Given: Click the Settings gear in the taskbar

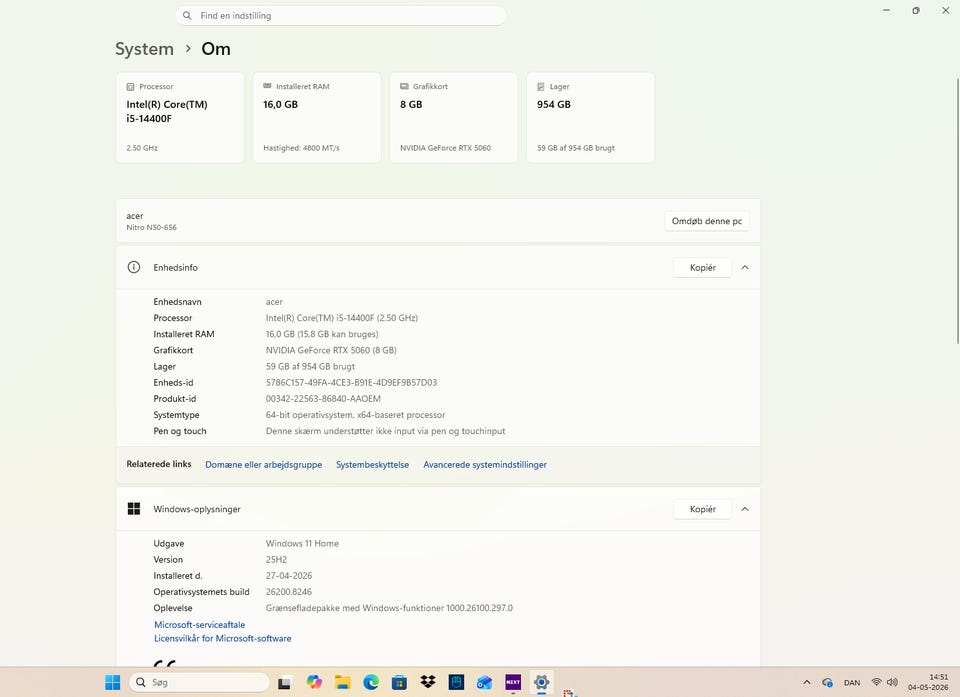Looking at the screenshot, I should 541,682.
